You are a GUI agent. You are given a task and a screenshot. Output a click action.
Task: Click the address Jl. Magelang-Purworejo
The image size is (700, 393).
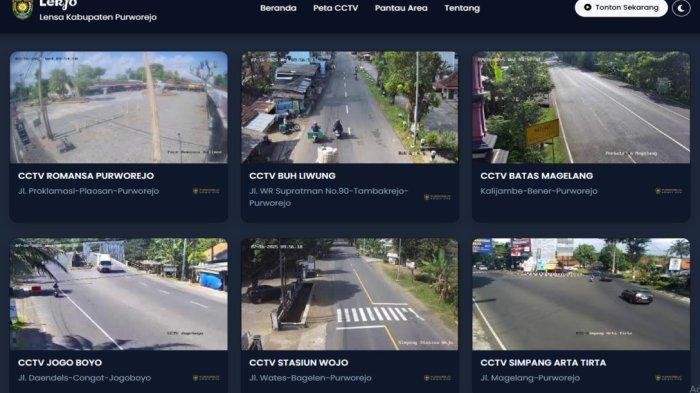530,378
